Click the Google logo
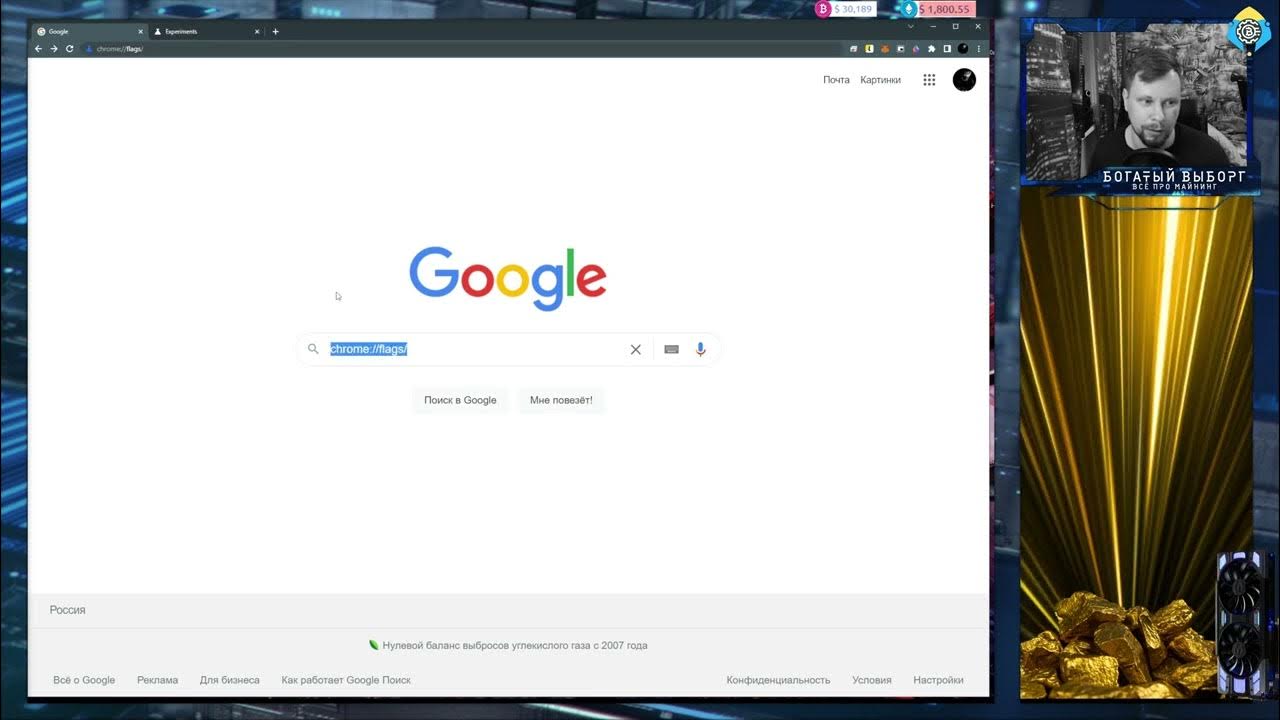Viewport: 1280px width, 720px height. [508, 277]
